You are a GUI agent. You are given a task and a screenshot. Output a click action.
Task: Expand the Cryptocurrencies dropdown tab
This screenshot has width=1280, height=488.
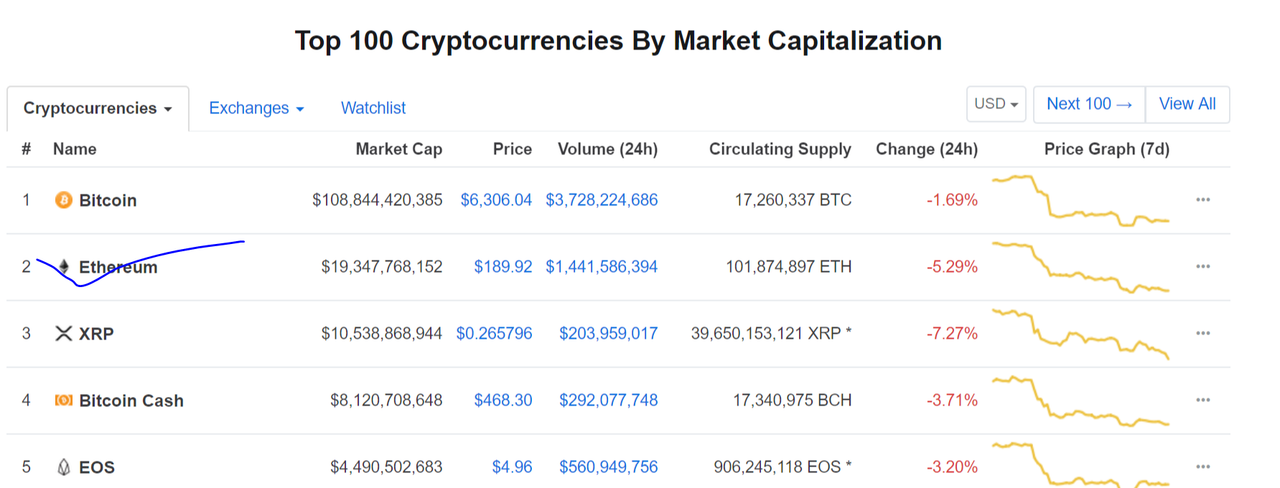[x=98, y=108]
